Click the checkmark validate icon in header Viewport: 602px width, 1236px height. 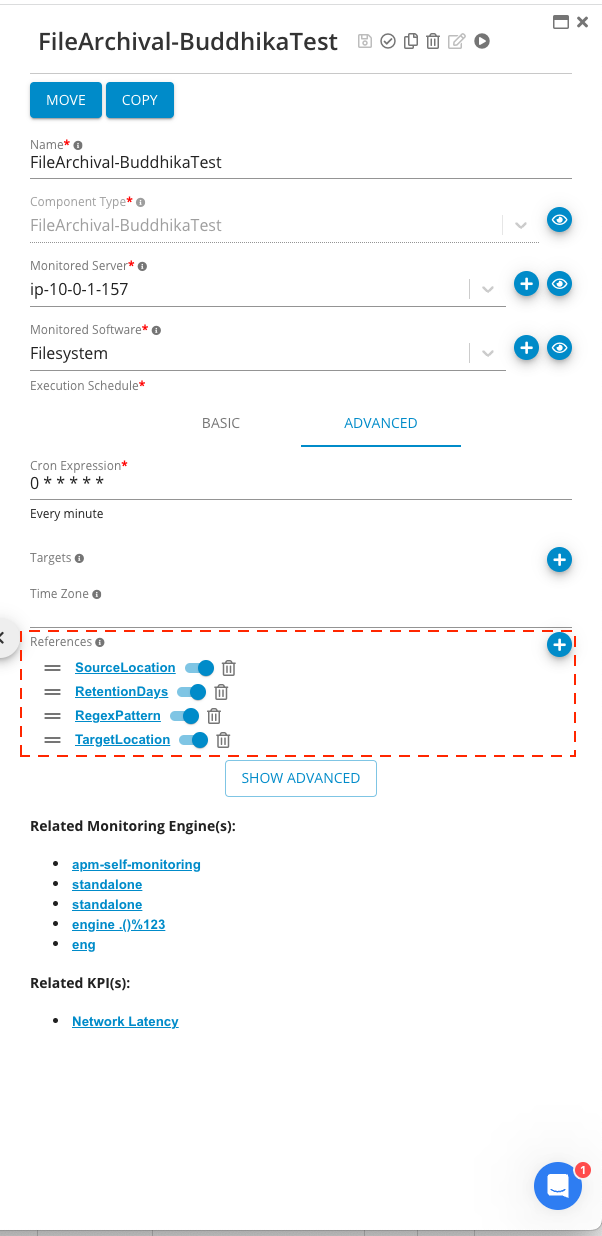388,41
